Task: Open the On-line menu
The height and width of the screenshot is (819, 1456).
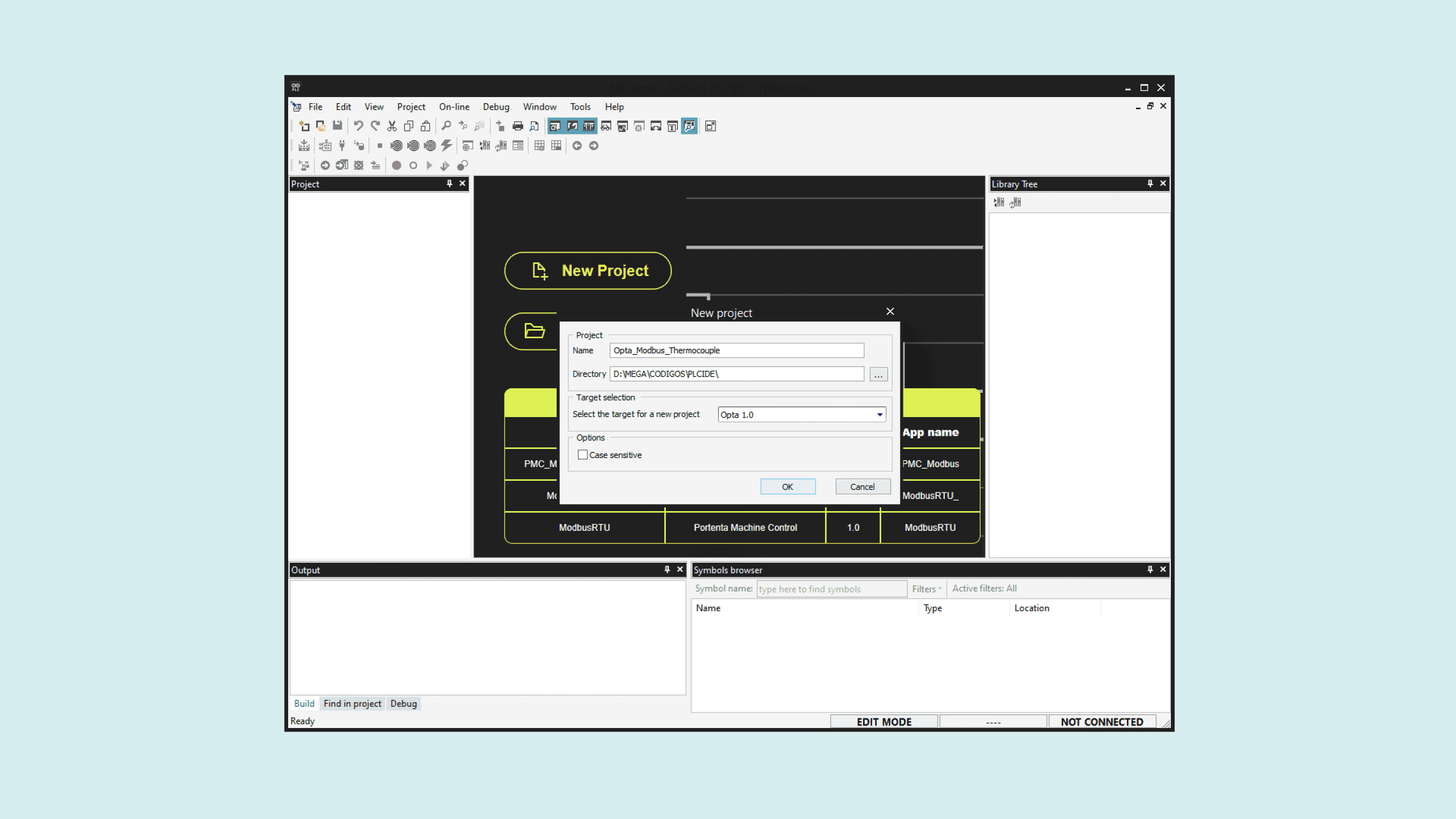Action: (x=454, y=107)
